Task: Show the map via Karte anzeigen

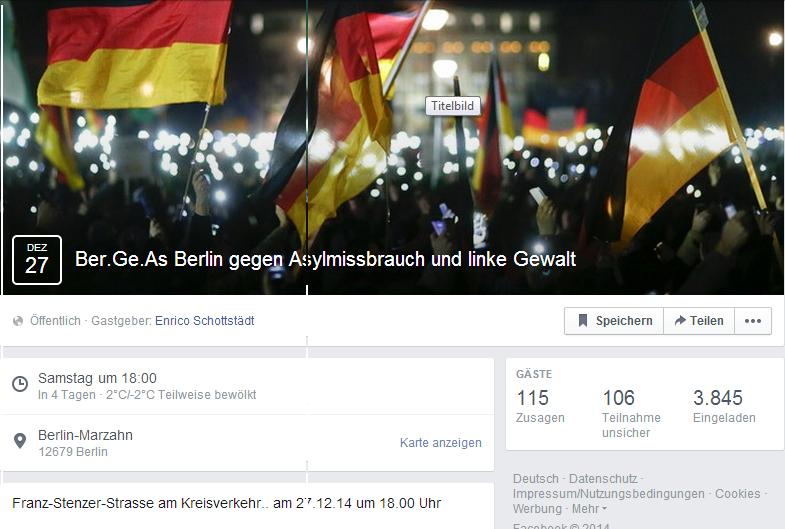Action: click(x=441, y=442)
